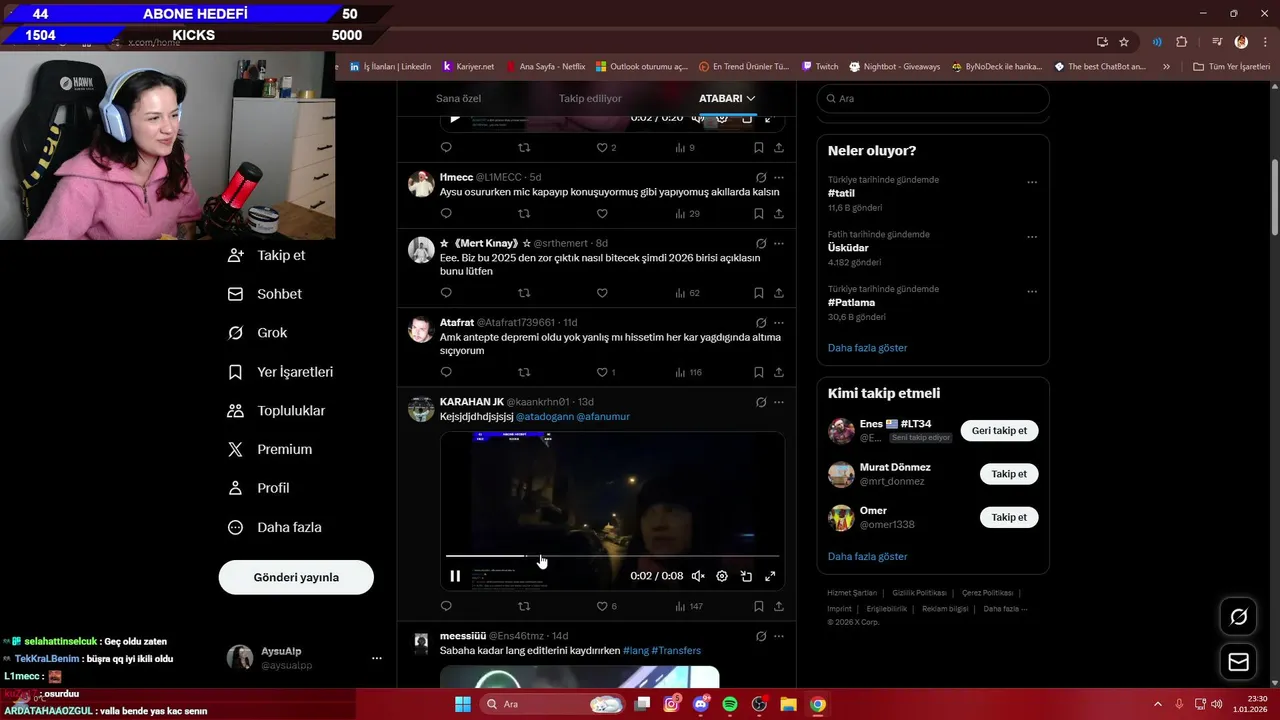The height and width of the screenshot is (720, 1280).
Task: Open Instagram from the taskbar
Action: point(672,704)
